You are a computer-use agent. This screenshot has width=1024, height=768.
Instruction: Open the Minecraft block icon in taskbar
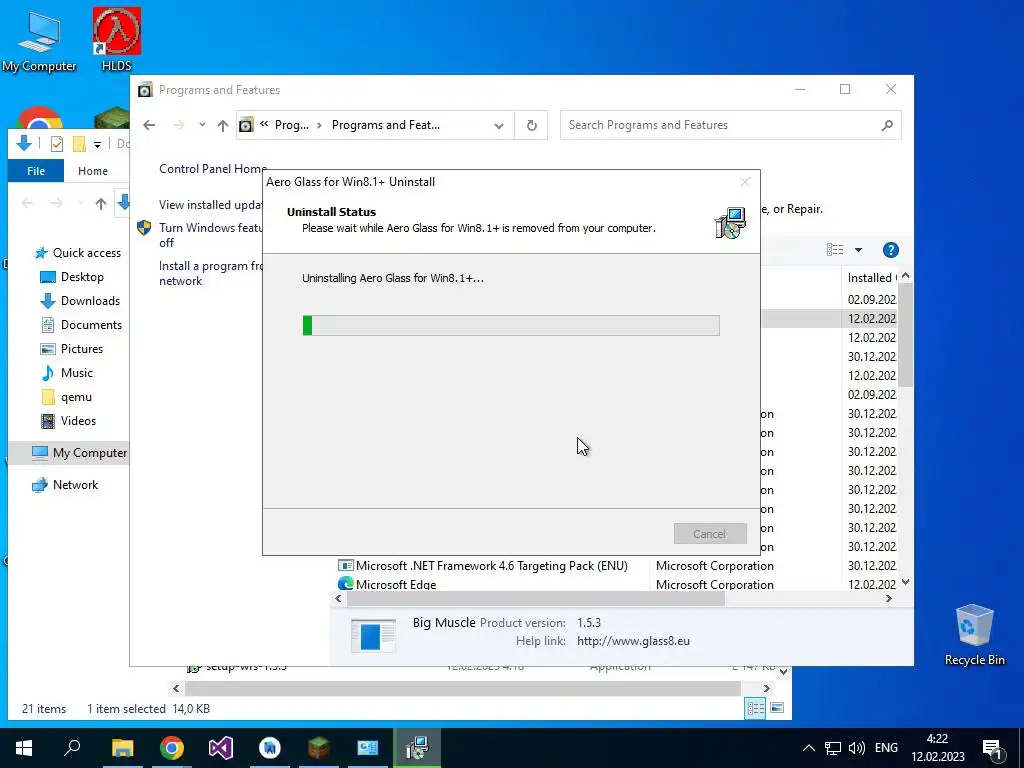pos(319,748)
